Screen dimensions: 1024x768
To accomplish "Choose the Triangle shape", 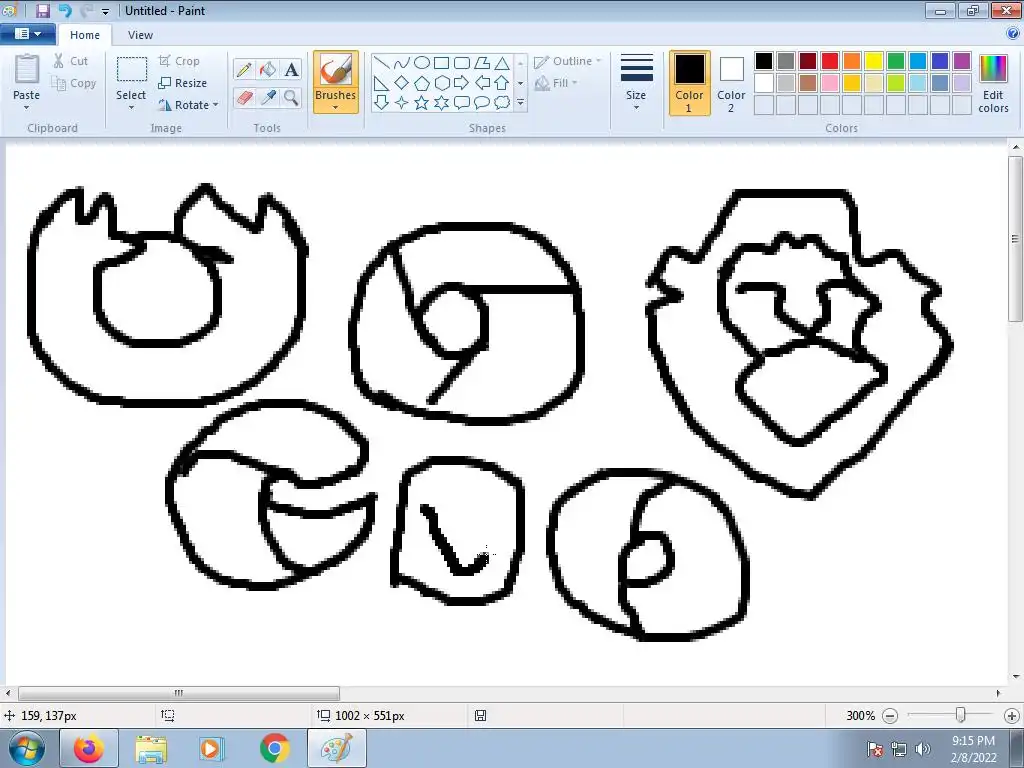I will 502,63.
